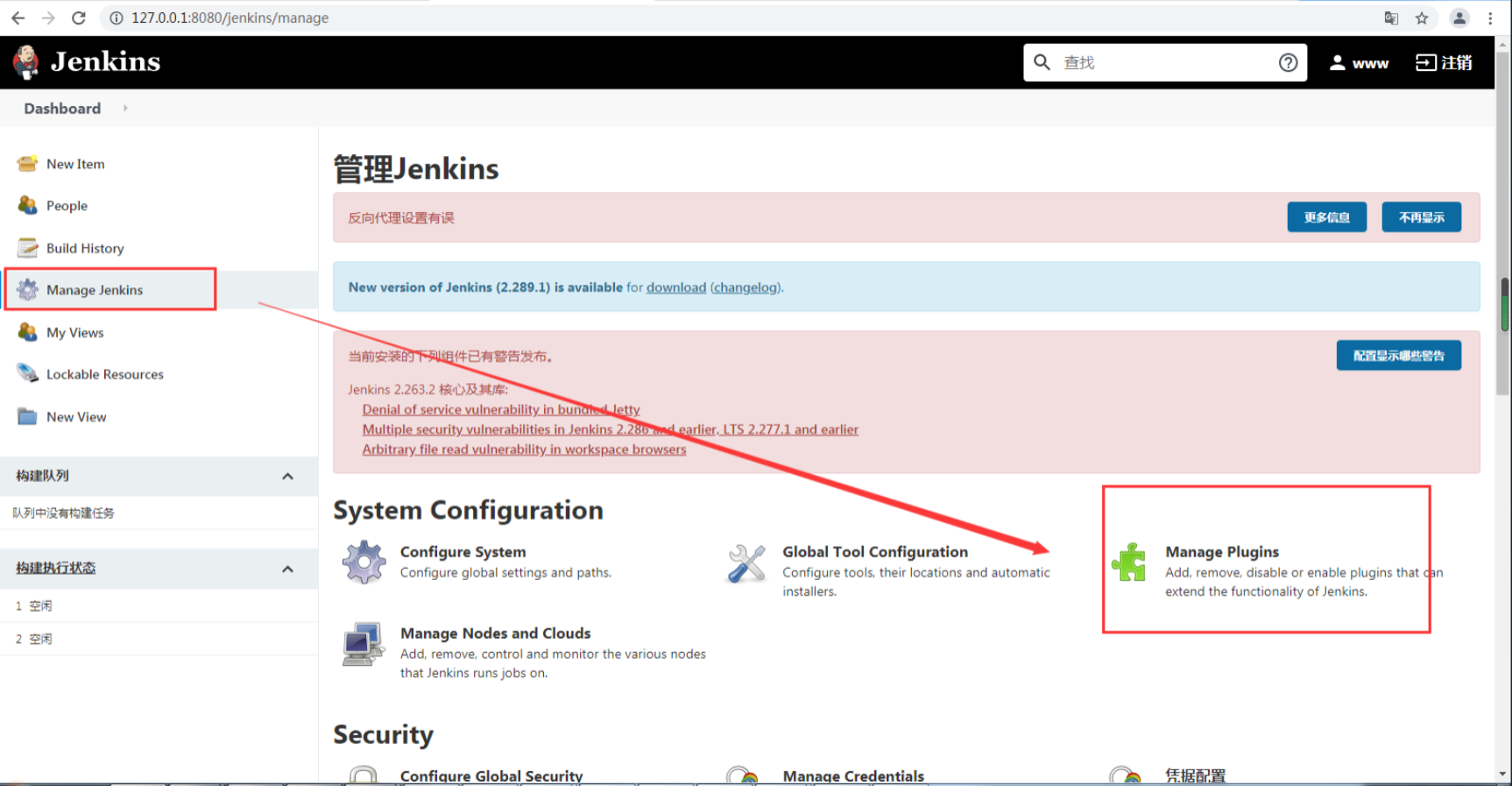Open Build History in the sidebar
Screen dimensions: 1512x786
coord(85,248)
